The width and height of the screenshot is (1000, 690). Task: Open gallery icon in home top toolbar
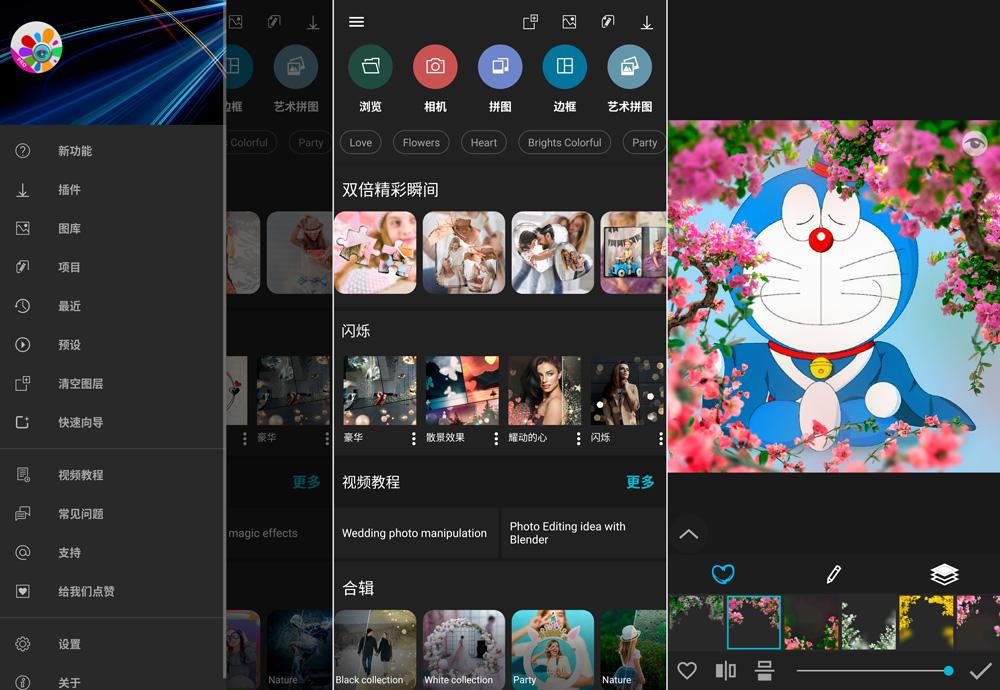[x=569, y=22]
